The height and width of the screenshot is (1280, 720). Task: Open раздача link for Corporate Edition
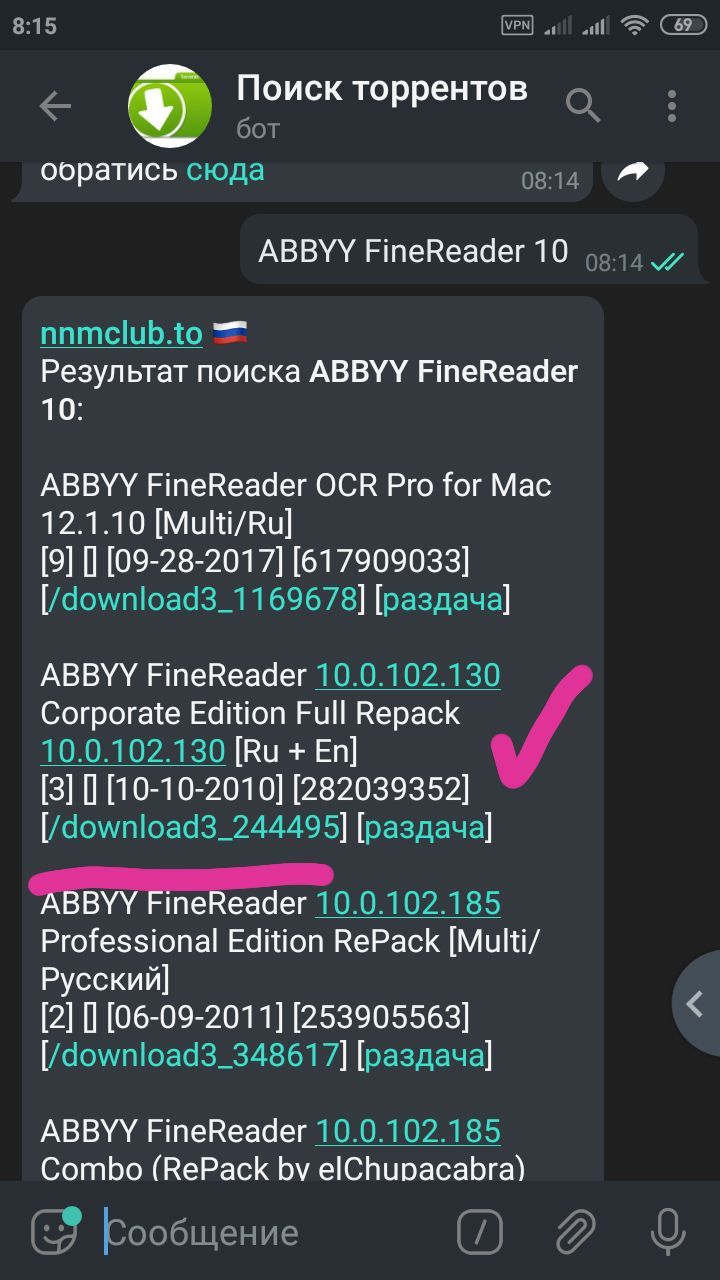pos(425,828)
